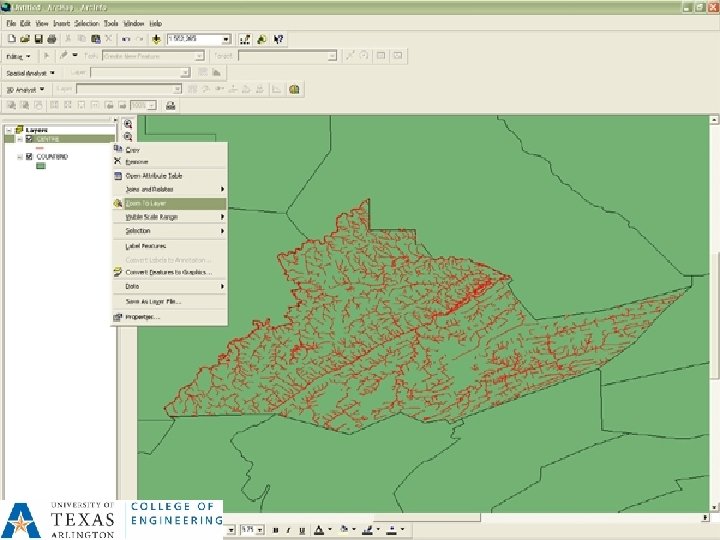
Task: Click the New Map File icon
Action: (x=10, y=39)
